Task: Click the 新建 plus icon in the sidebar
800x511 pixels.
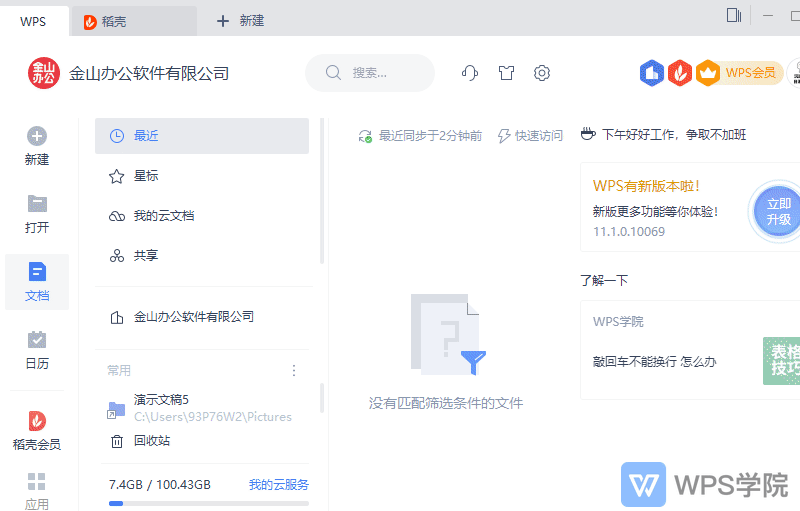Action: tap(37, 136)
